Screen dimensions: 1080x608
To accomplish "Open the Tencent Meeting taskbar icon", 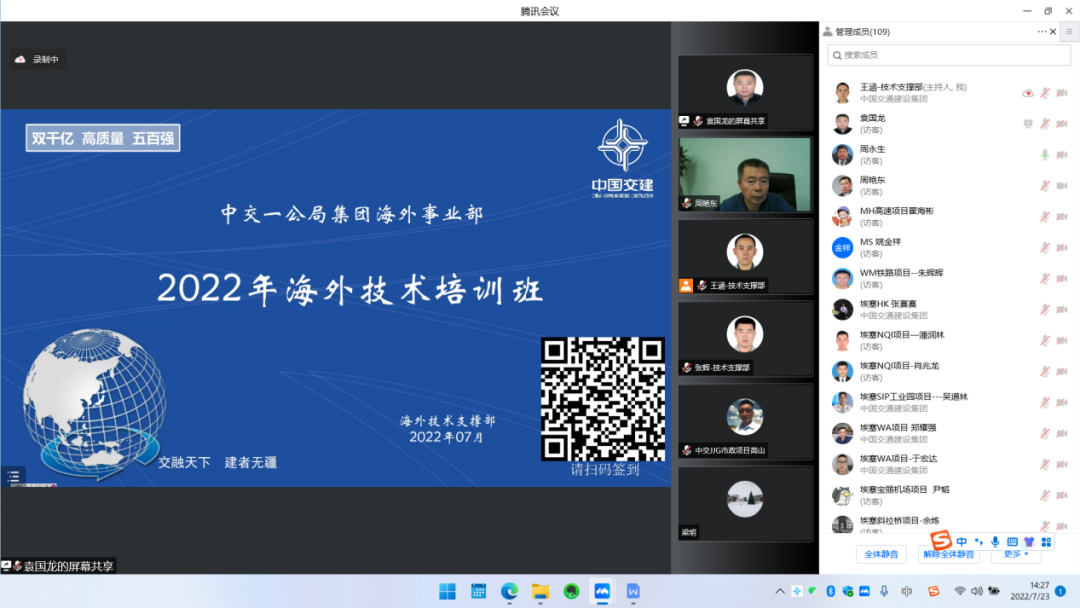I will pyautogui.click(x=602, y=591).
